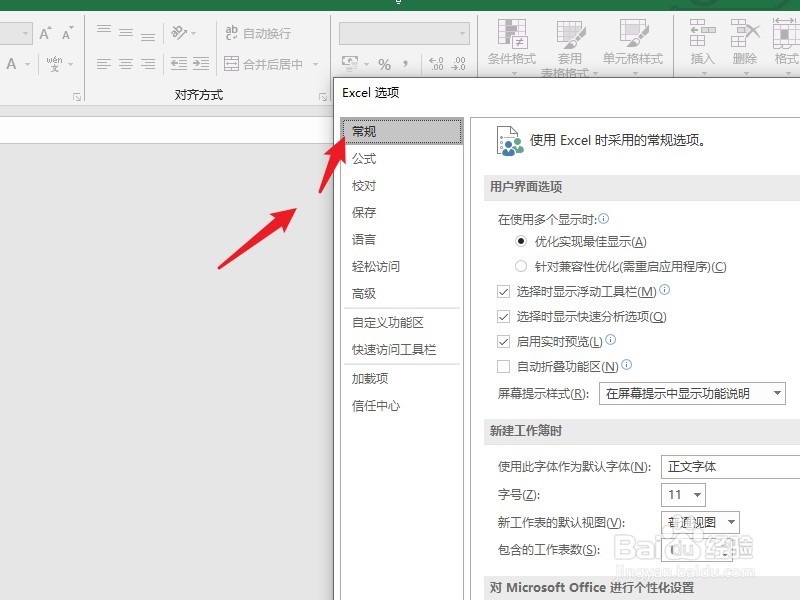Select the 公式 options category
The height and width of the screenshot is (600, 800).
[x=402, y=159]
